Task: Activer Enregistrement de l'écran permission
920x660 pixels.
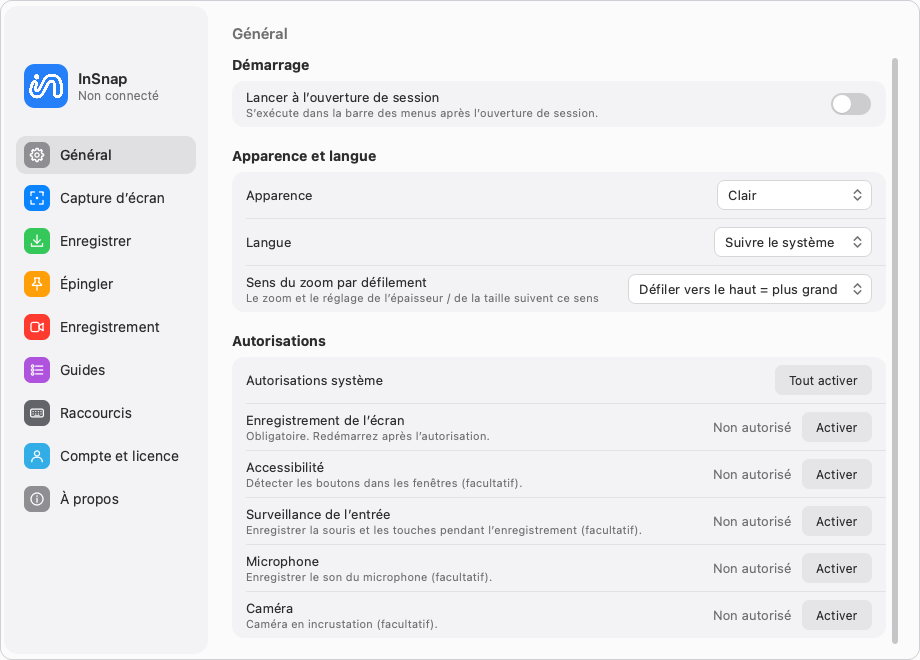Action: click(x=836, y=427)
